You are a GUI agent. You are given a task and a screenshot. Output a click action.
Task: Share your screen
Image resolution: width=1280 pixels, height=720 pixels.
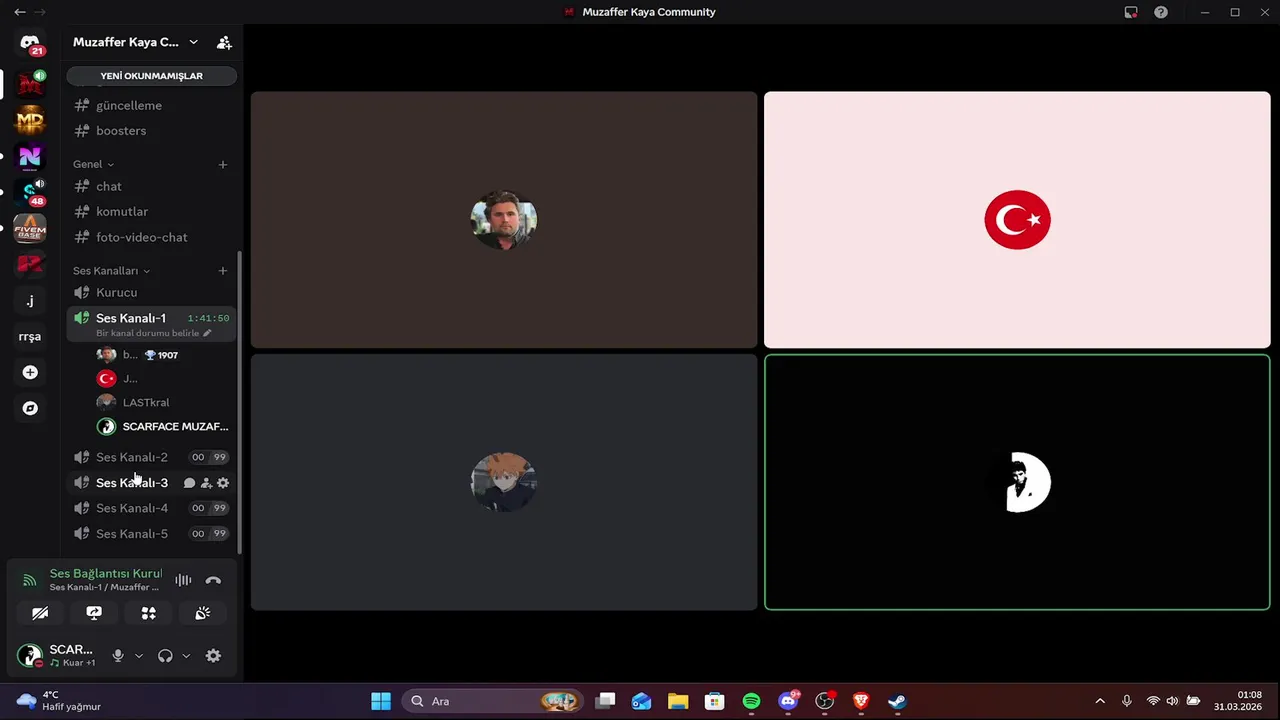pyautogui.click(x=94, y=613)
